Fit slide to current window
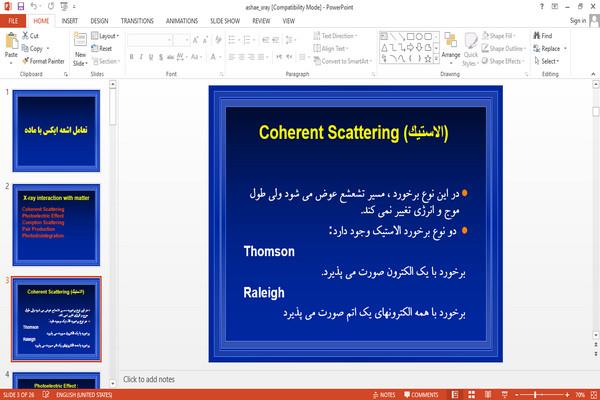This screenshot has width=600, height=400. [594, 395]
